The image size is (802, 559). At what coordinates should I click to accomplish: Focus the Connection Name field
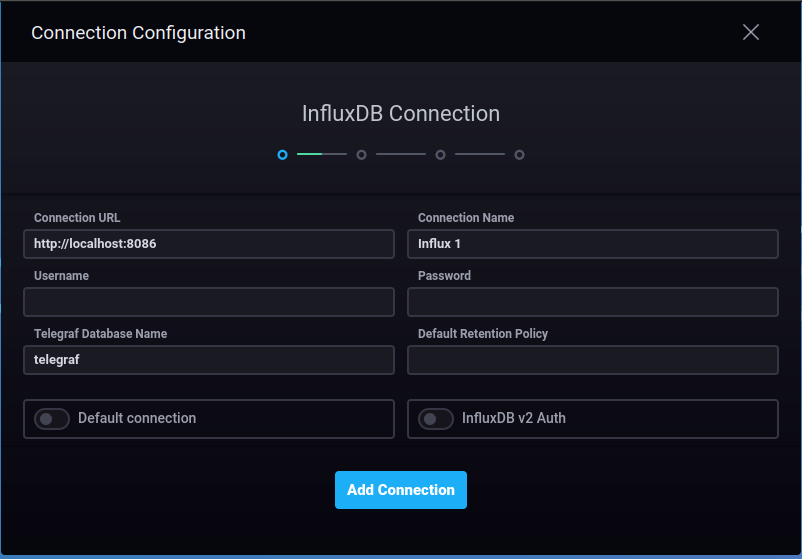click(x=593, y=244)
